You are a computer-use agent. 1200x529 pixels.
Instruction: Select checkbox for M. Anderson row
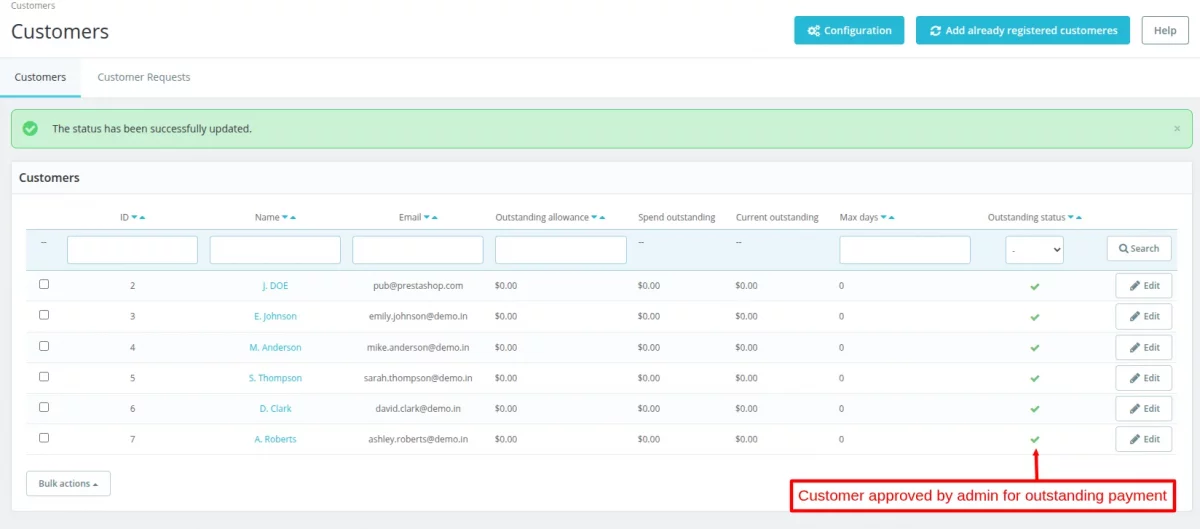point(44,346)
